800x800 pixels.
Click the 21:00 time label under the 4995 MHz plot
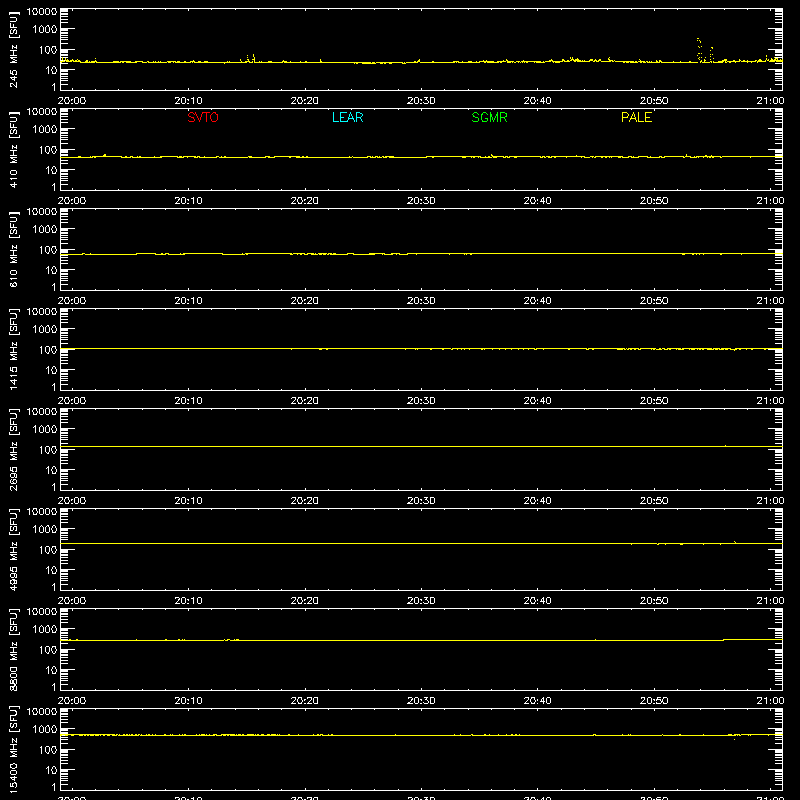tap(770, 601)
